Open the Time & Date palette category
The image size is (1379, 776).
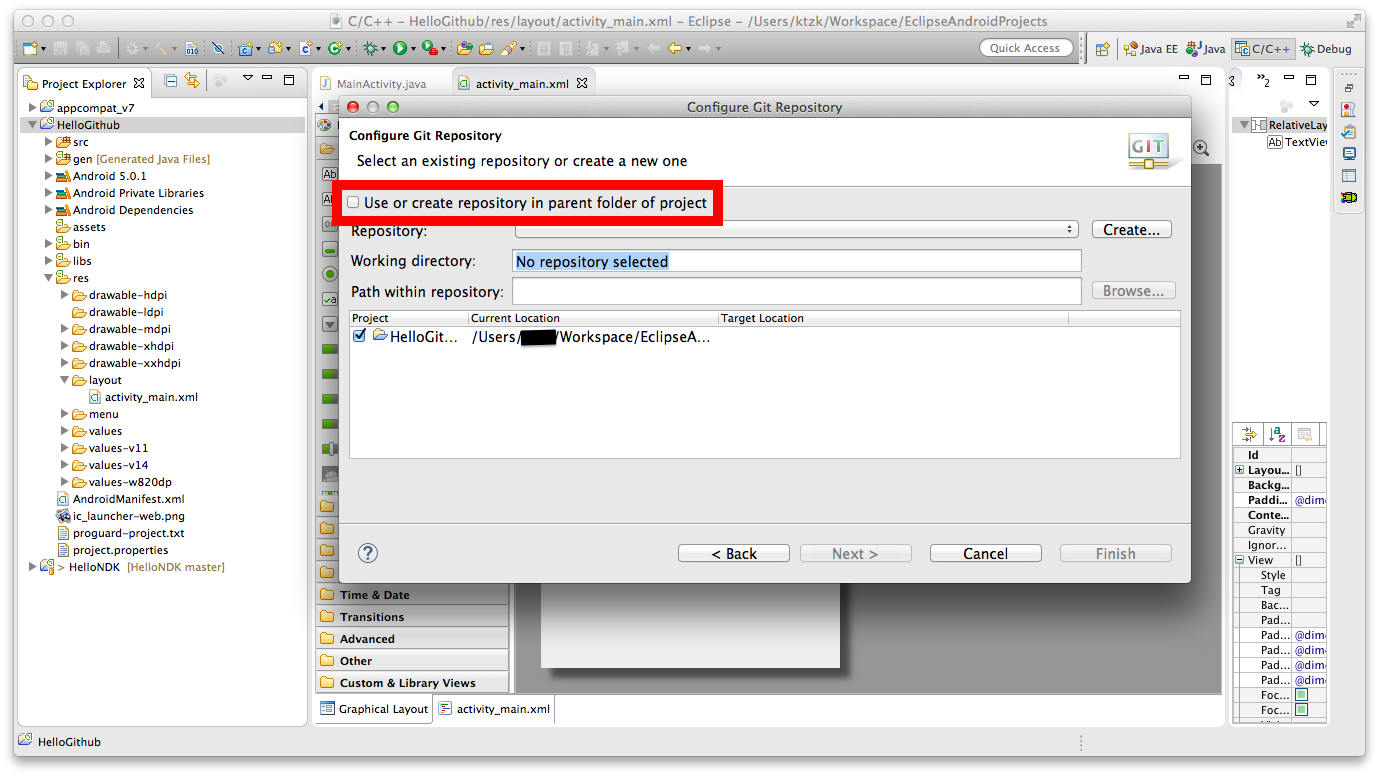pos(412,595)
